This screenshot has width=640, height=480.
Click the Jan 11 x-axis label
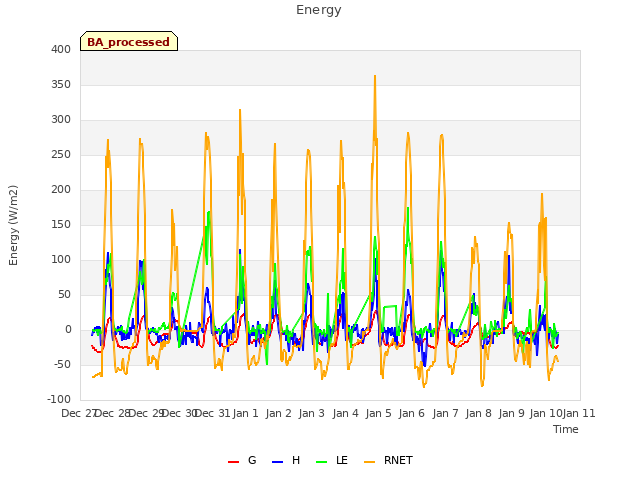[579, 414]
